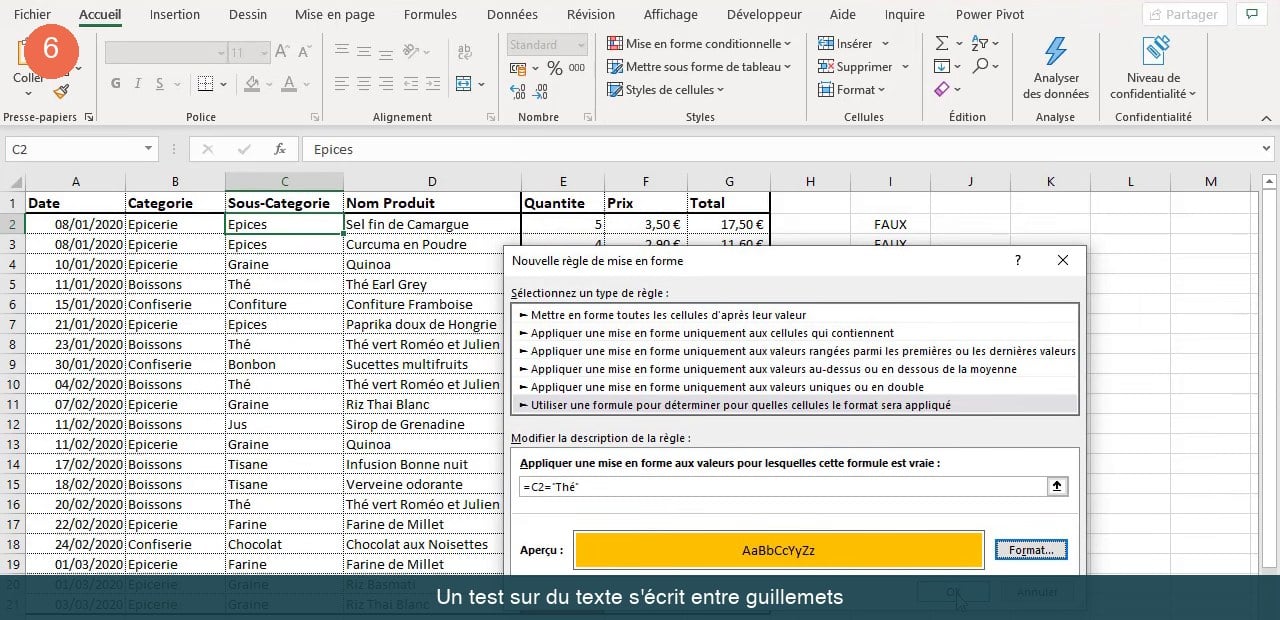Click the Wrap text icon
The height and width of the screenshot is (620, 1280).
[x=464, y=52]
